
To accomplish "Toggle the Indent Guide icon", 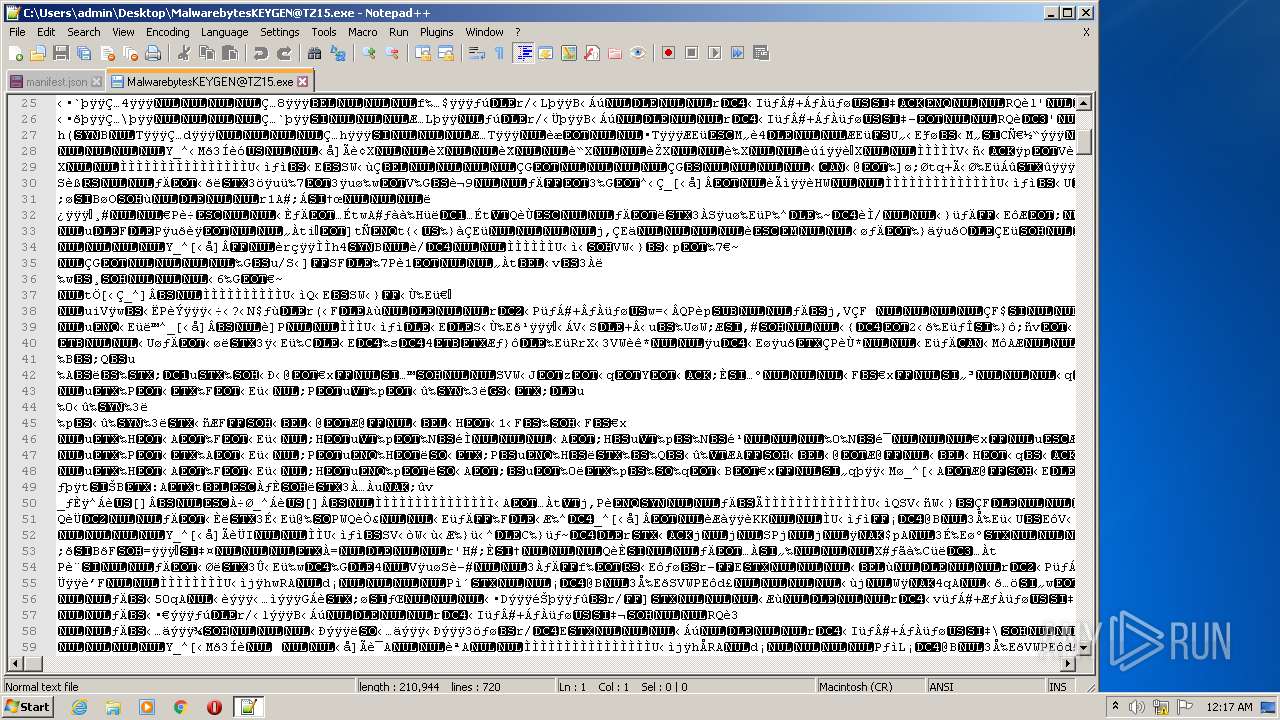I will tap(523, 53).
